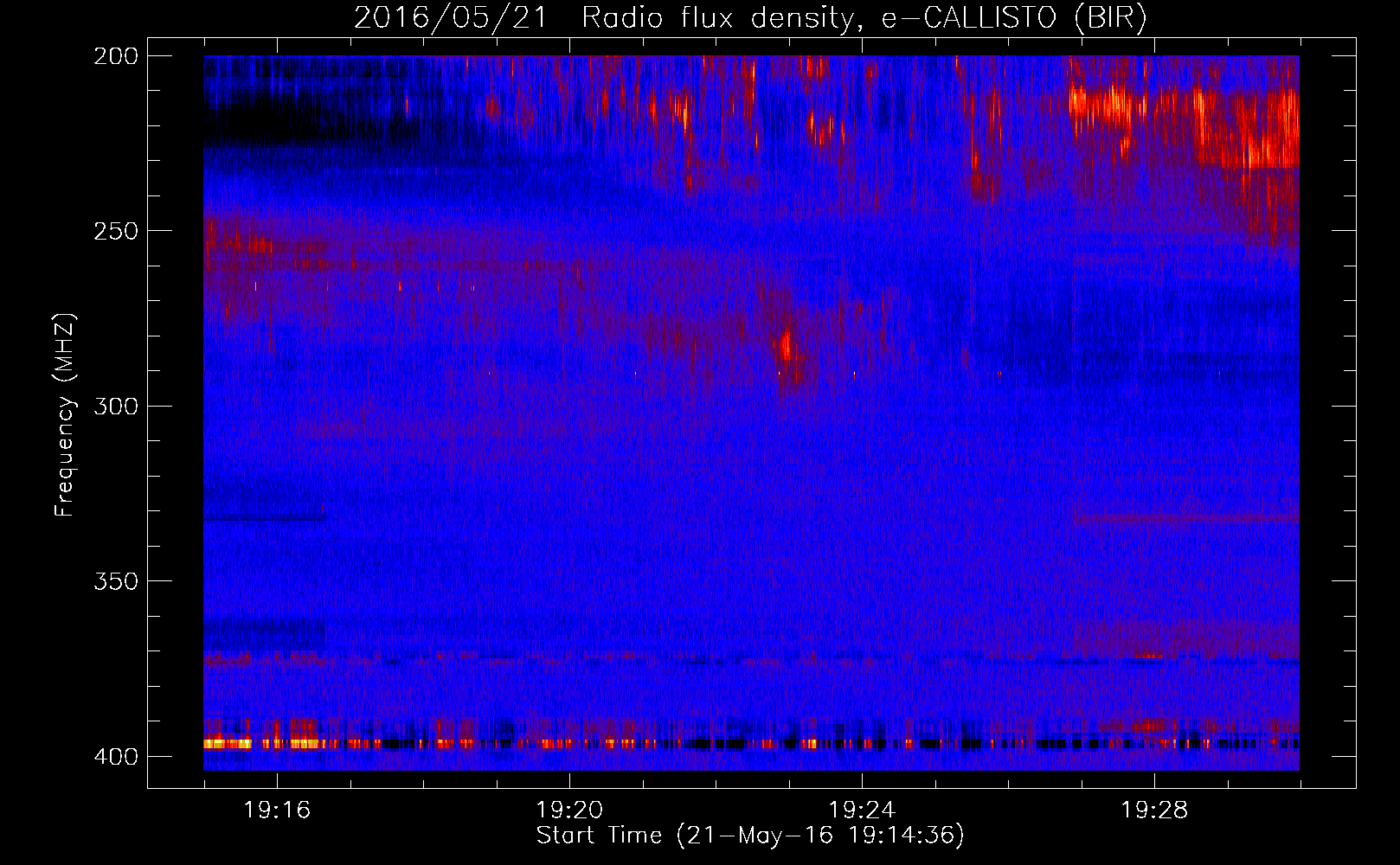Image resolution: width=1400 pixels, height=865 pixels.
Task: Click the 400 frequency tick label
Action: point(116,756)
